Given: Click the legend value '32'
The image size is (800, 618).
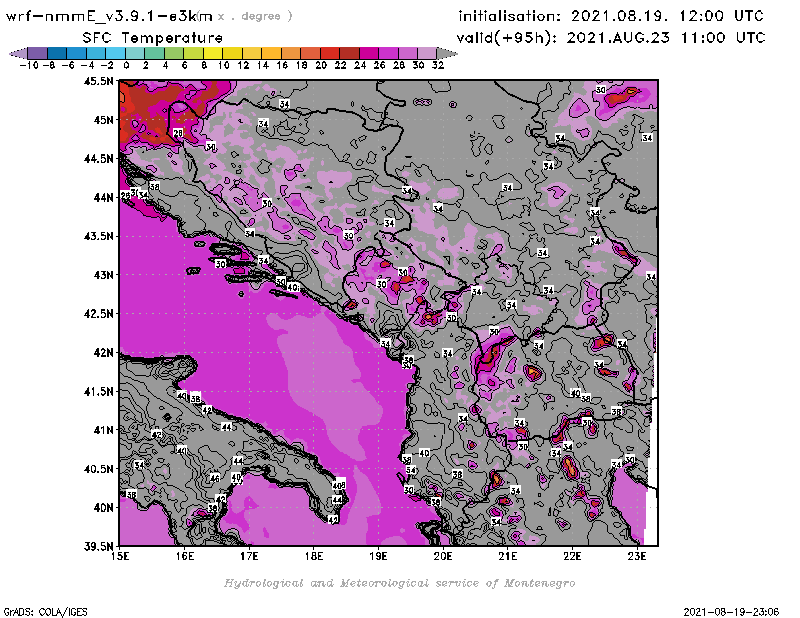Looking at the screenshot, I should click(438, 65).
